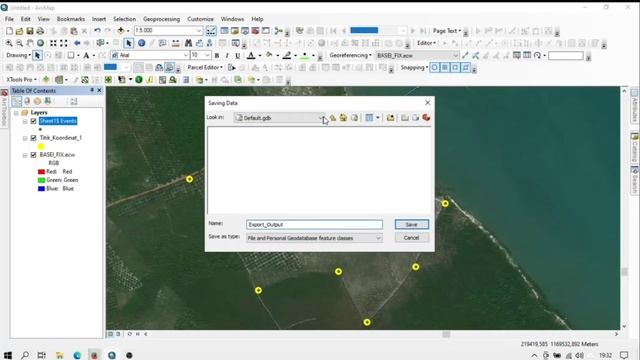Switch to List By Source view
Screen dimensions: 640x360
(27, 101)
